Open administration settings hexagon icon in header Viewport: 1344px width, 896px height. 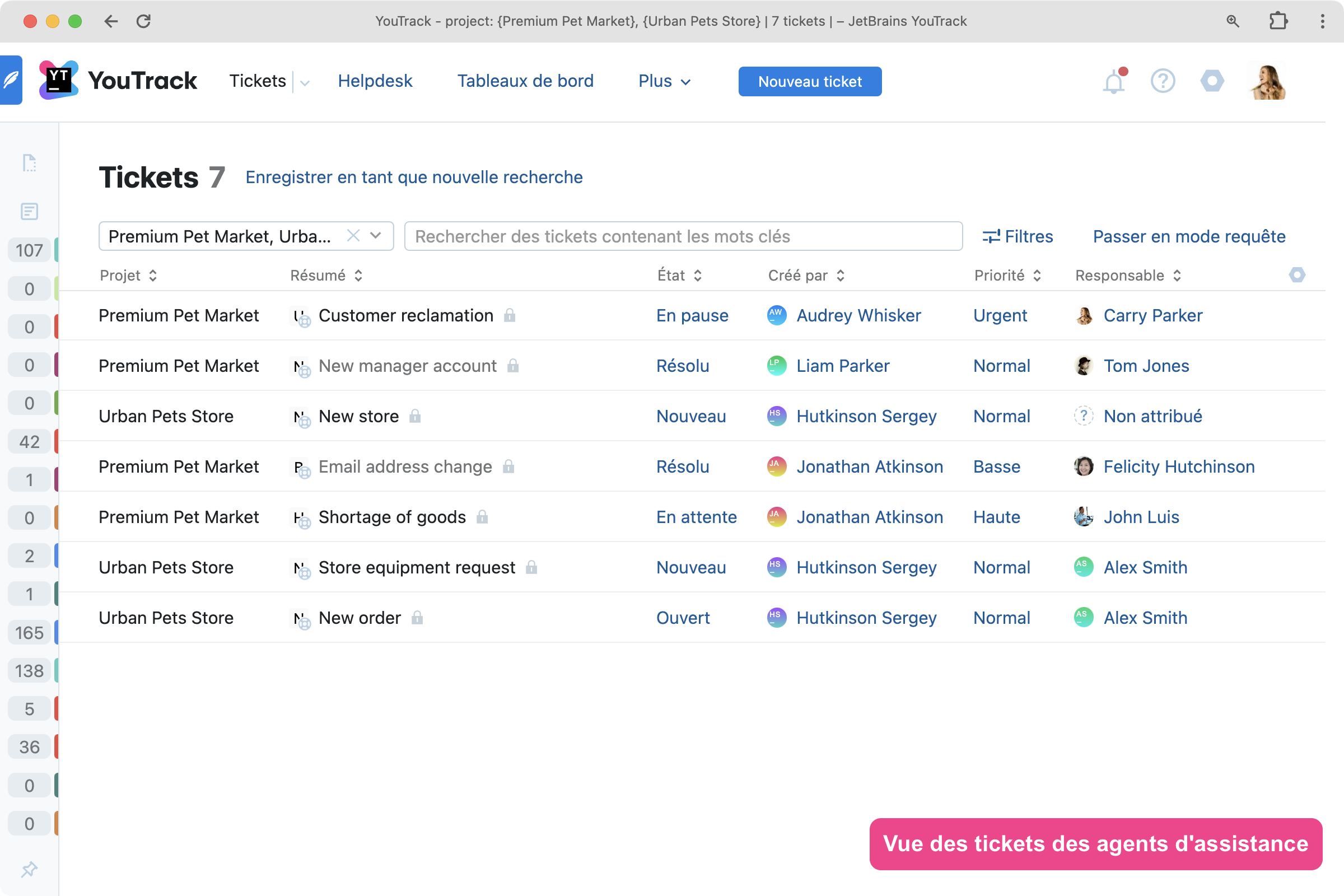(x=1211, y=81)
